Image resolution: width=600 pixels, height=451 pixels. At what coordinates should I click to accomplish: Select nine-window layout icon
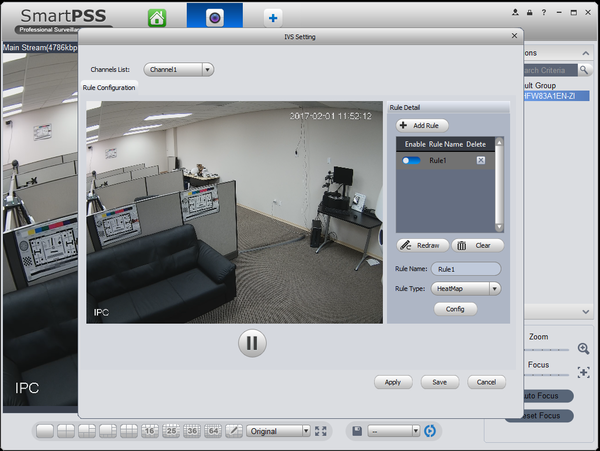pyautogui.click(x=129, y=431)
